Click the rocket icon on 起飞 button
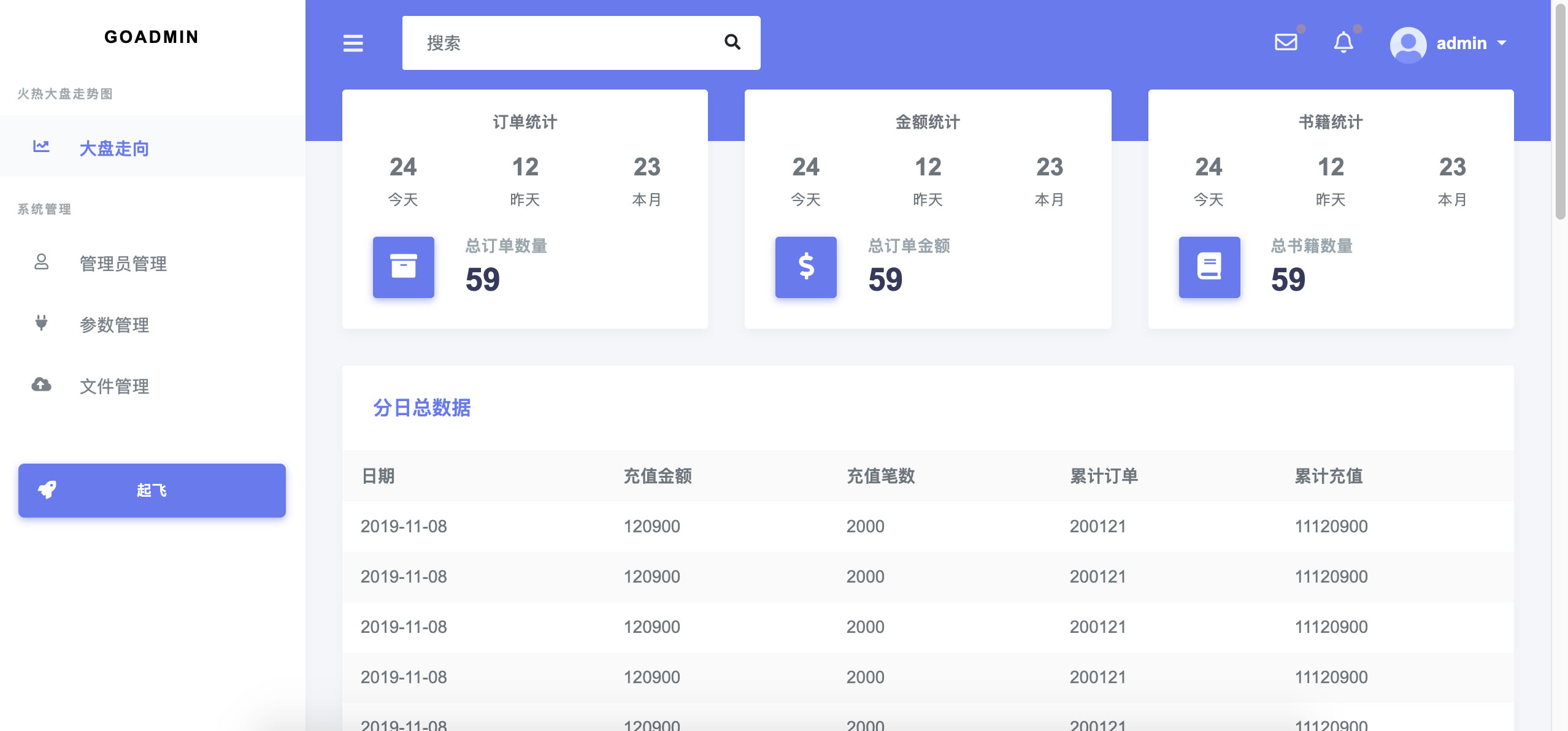Viewport: 1568px width, 731px height. (x=47, y=490)
